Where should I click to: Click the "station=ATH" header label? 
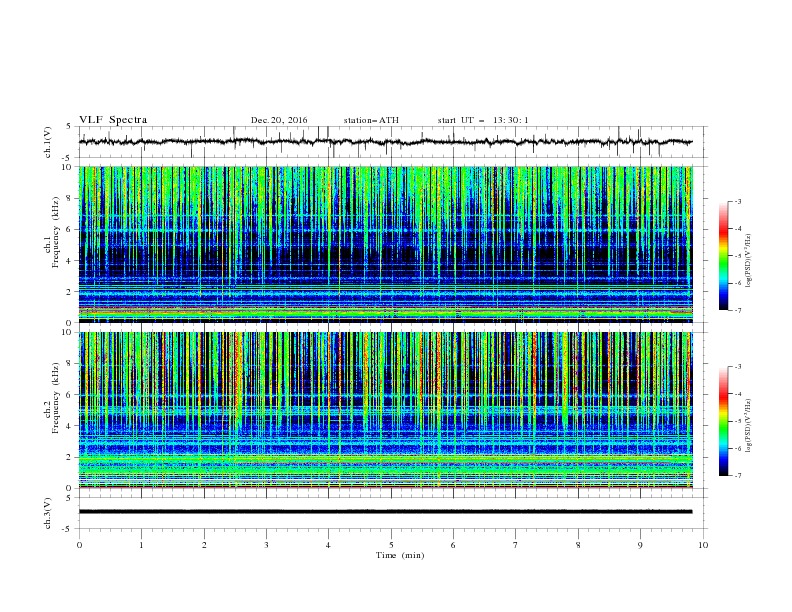(x=371, y=120)
